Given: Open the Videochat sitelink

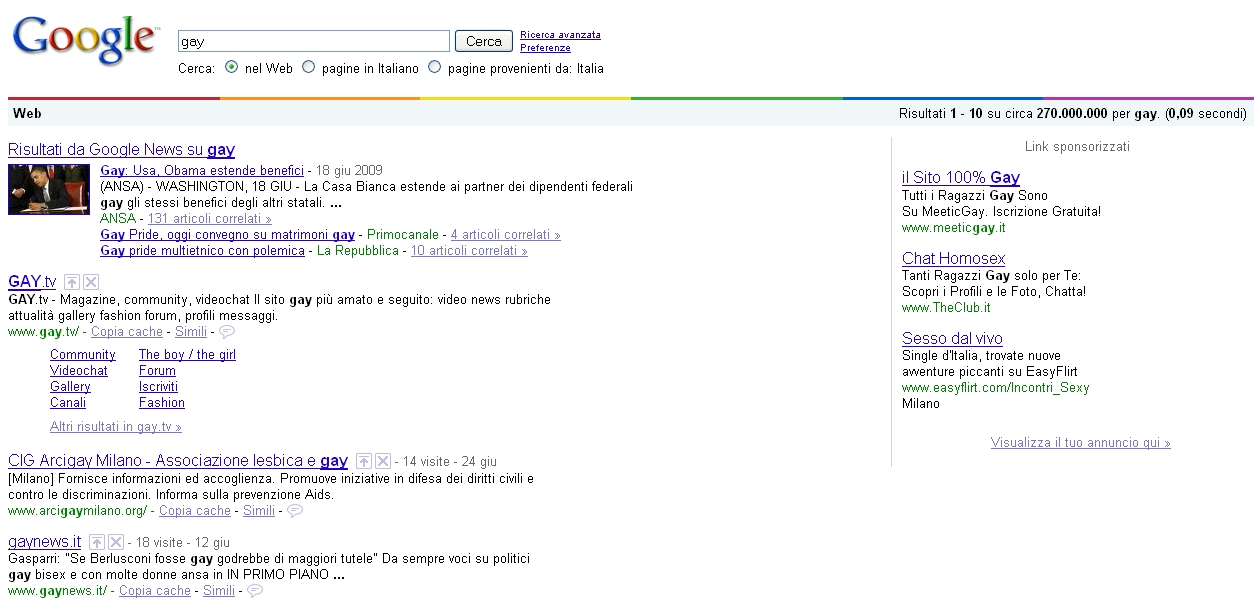Looking at the screenshot, I should 79,371.
